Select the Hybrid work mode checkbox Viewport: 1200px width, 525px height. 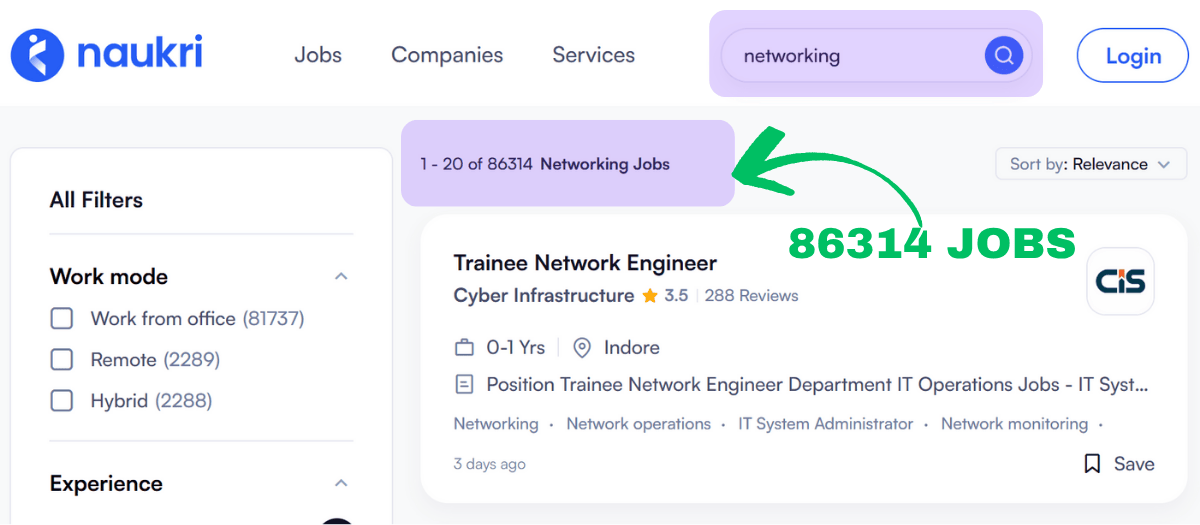[x=62, y=401]
